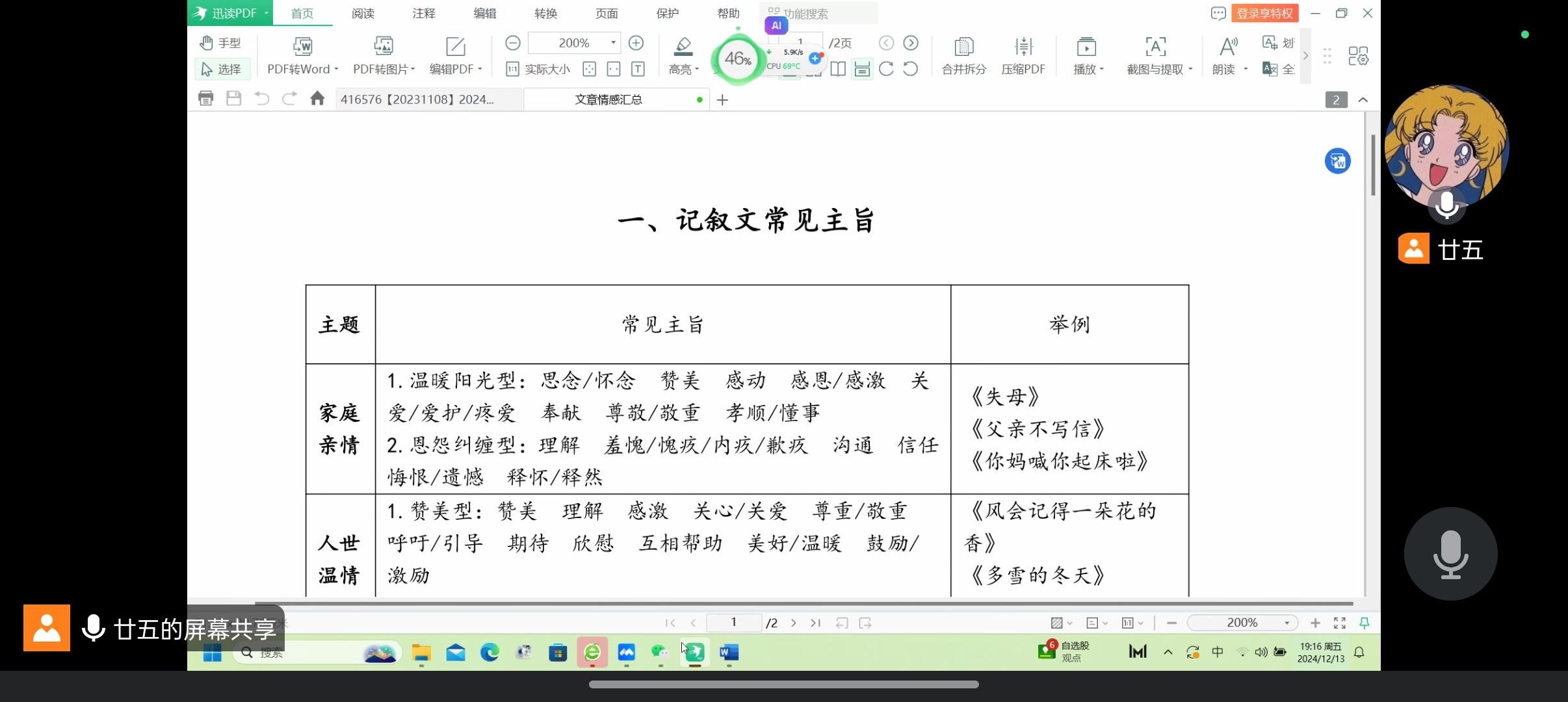Click the 登录享特权 login button

[x=1264, y=13]
